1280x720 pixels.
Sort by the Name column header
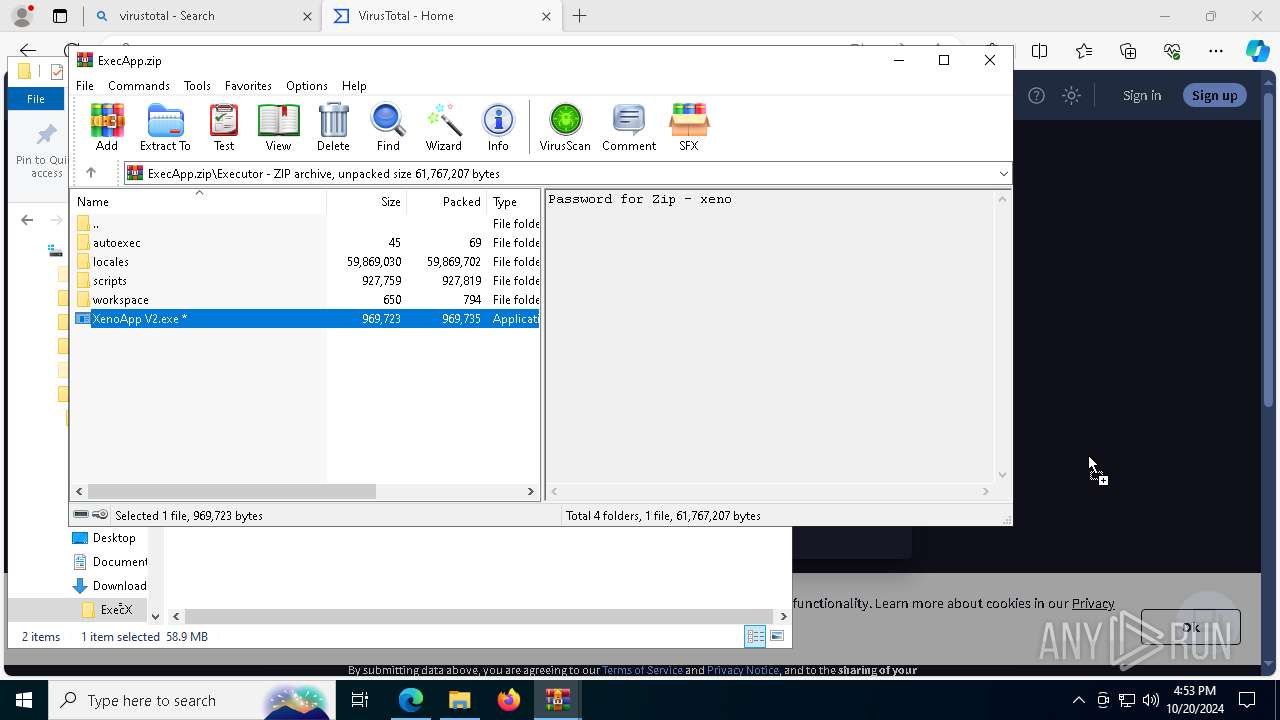(x=199, y=202)
